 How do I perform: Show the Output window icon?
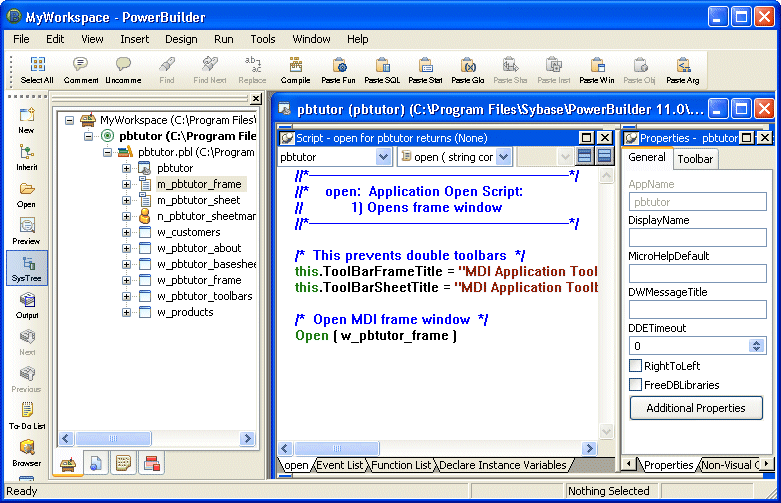[x=27, y=305]
